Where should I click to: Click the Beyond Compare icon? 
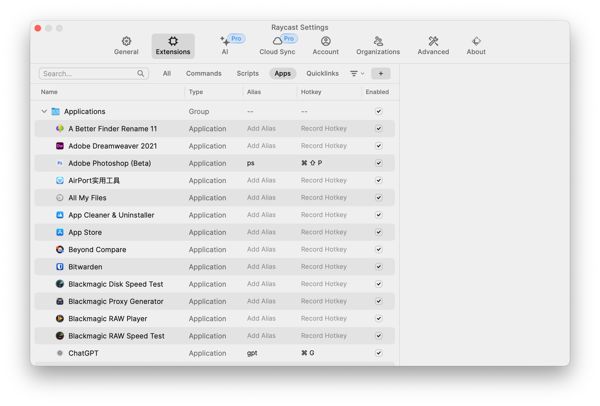[x=60, y=249]
